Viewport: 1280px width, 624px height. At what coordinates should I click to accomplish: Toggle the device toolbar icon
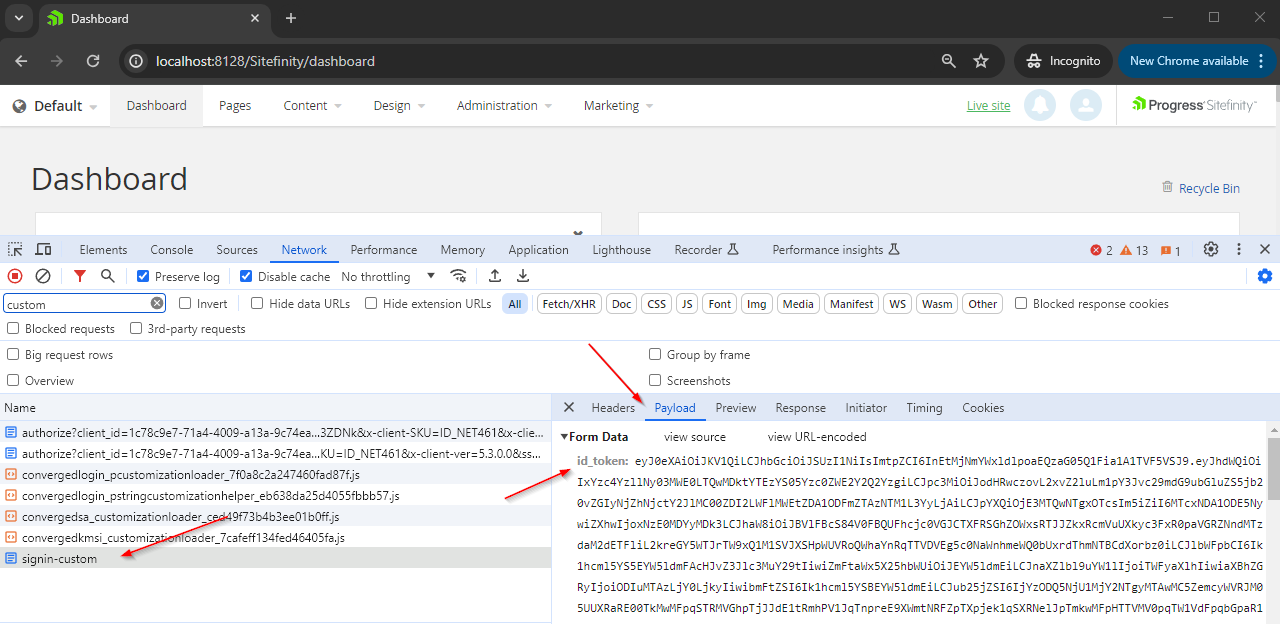coord(43,249)
